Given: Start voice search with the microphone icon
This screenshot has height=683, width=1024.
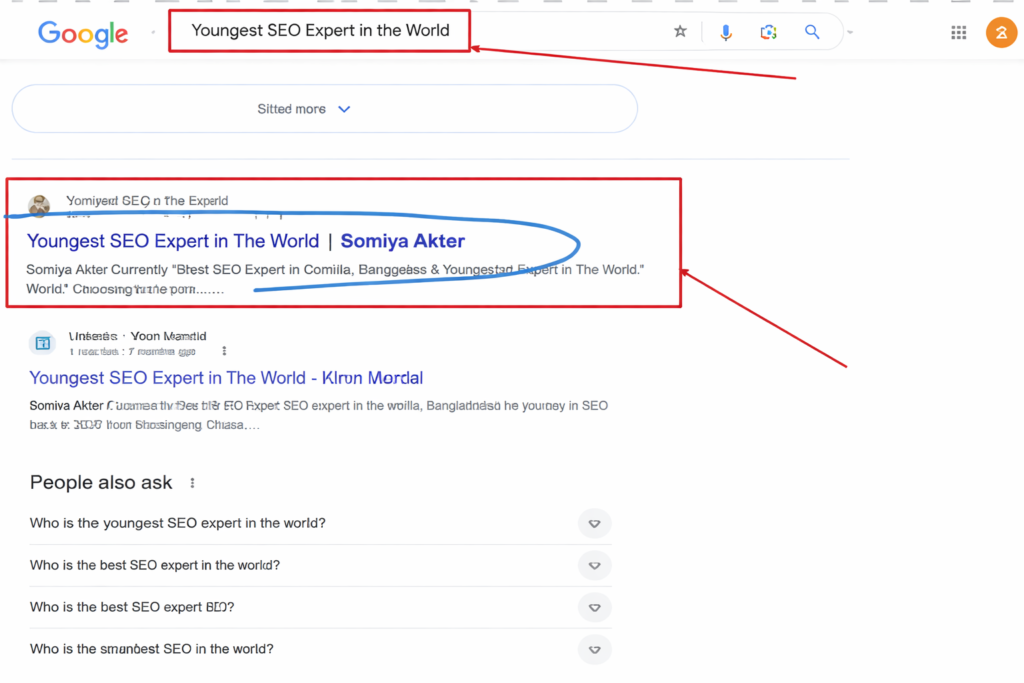Looking at the screenshot, I should coord(726,32).
